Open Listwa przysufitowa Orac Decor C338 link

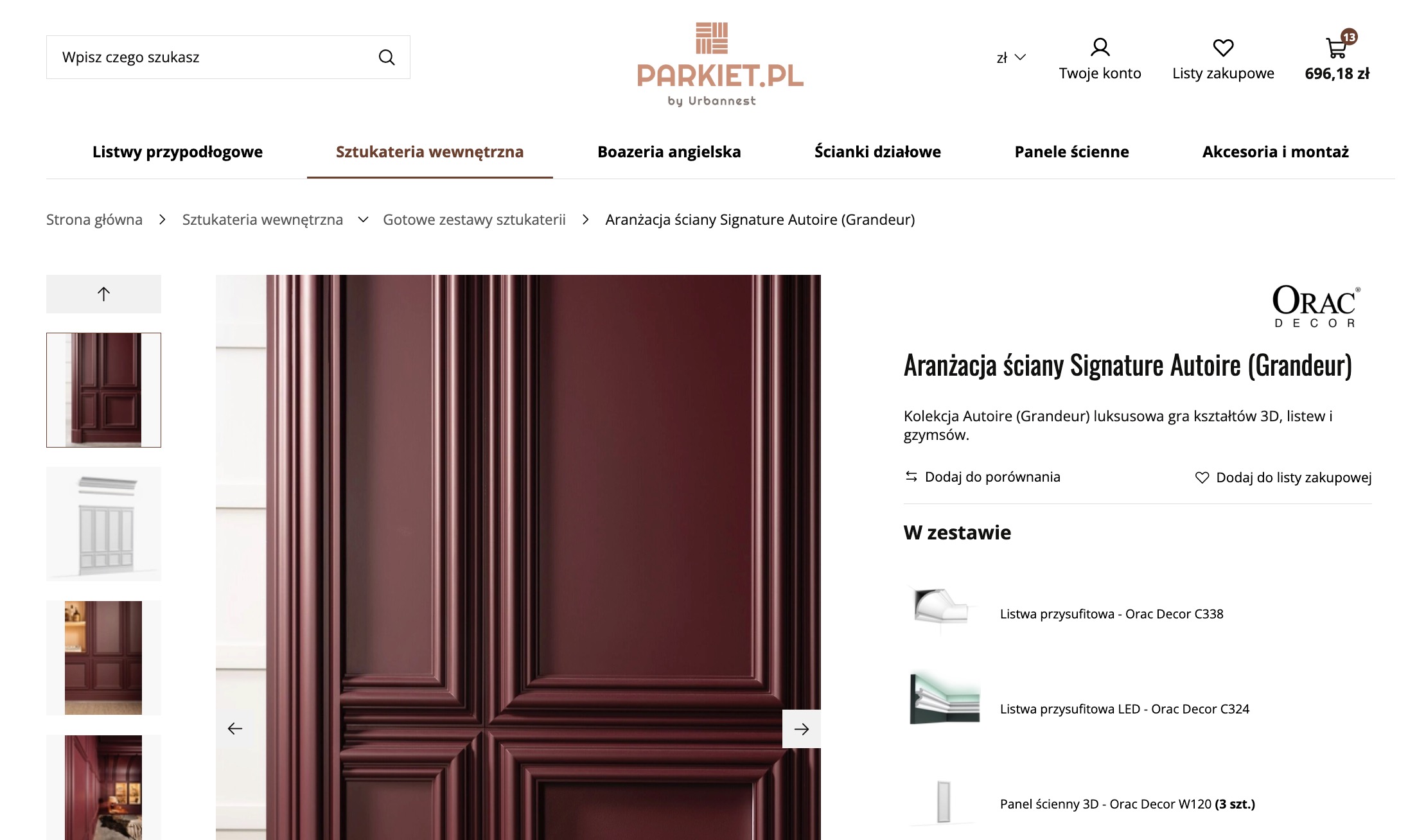tap(1111, 614)
